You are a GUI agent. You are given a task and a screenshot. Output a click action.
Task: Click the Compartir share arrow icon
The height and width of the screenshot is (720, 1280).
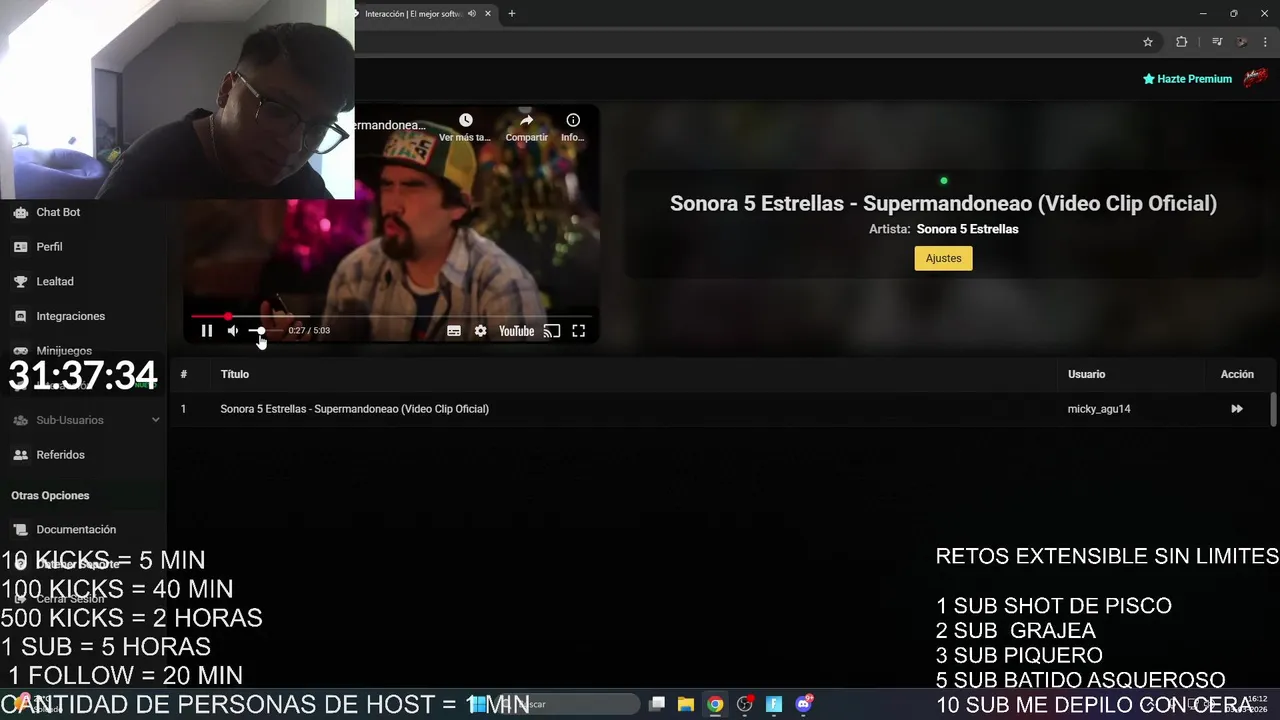click(526, 120)
